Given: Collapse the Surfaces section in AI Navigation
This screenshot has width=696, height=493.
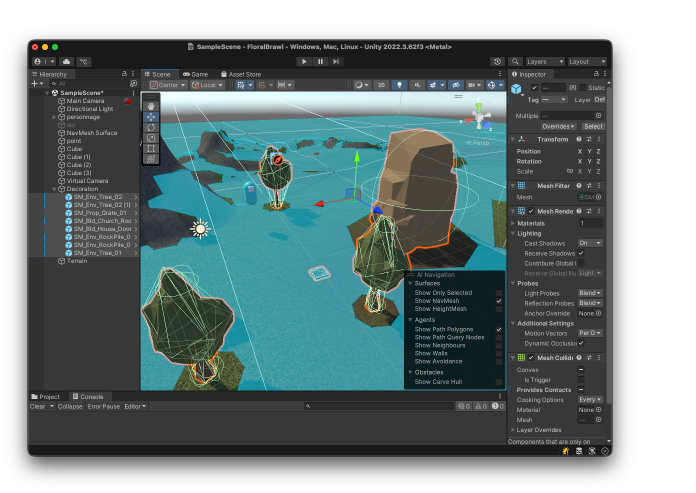Looking at the screenshot, I should coord(410,283).
